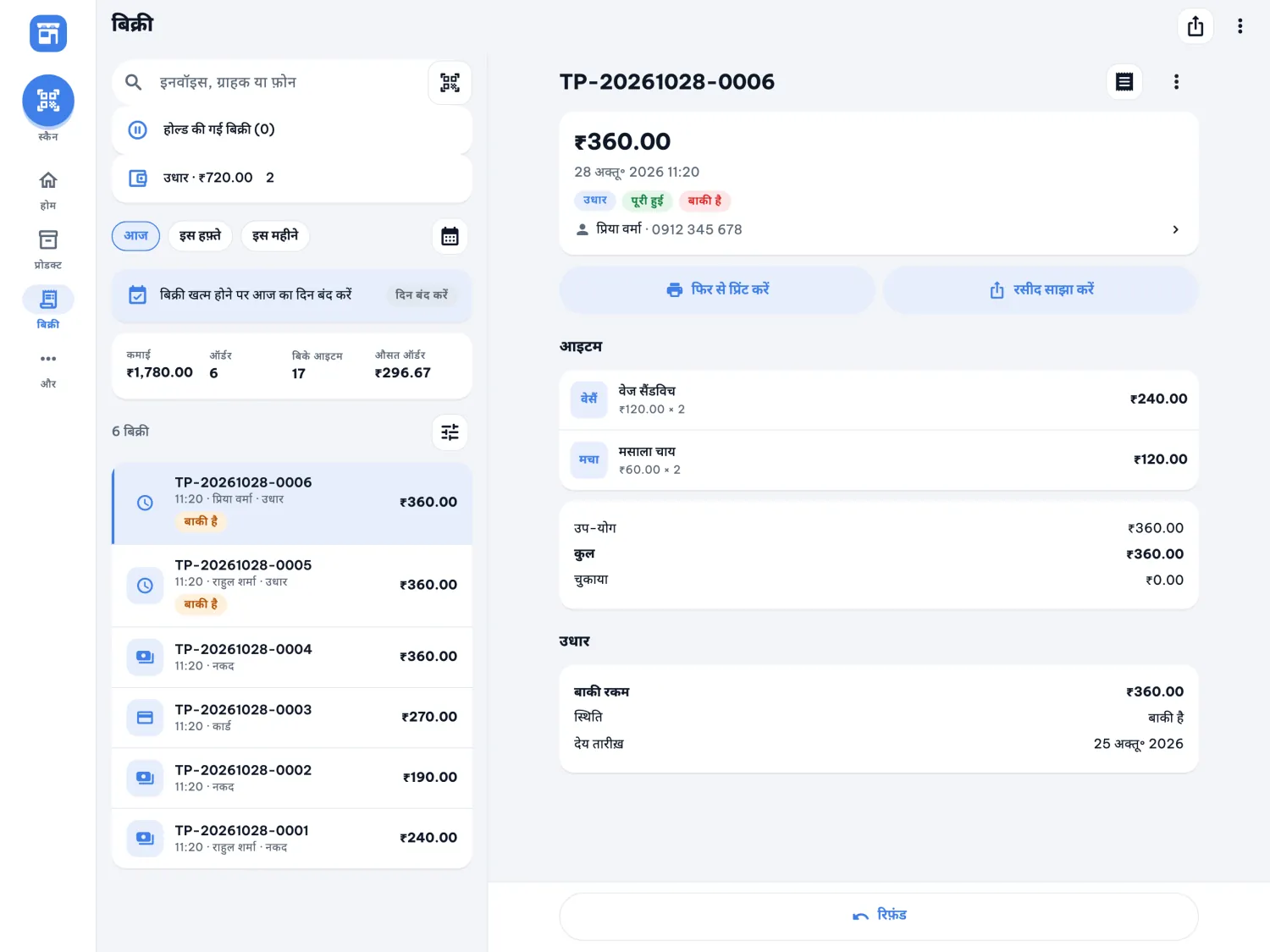The image size is (1270, 952).
Task: Click the share icon in top header
Action: pyautogui.click(x=1195, y=26)
